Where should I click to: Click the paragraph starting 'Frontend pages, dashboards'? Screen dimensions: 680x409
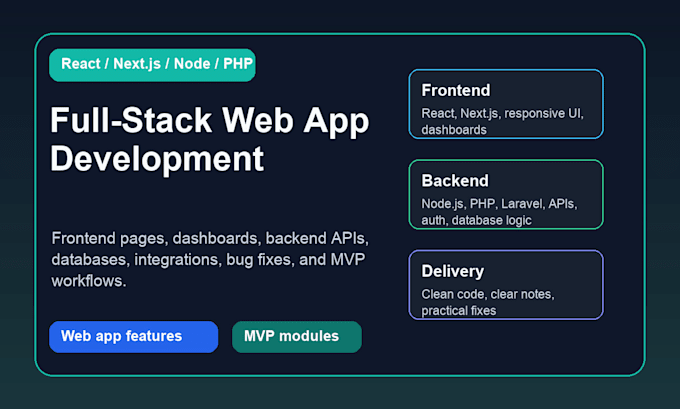coord(210,259)
